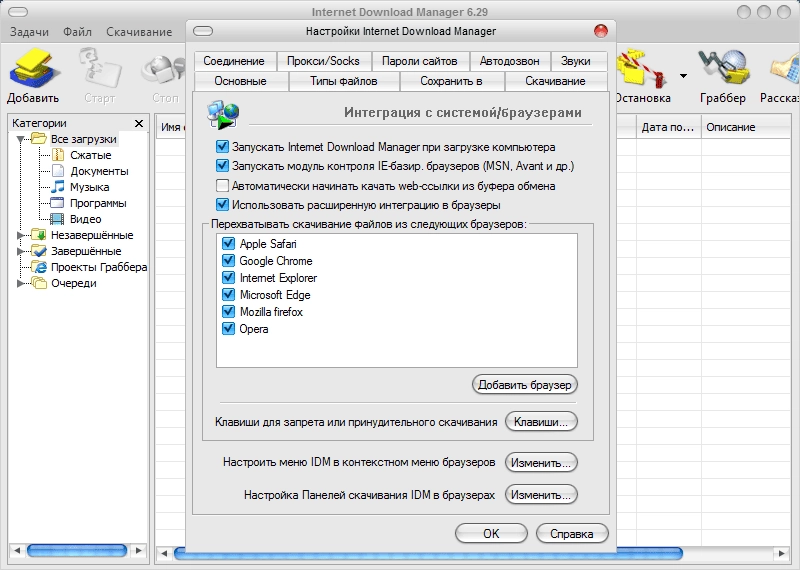Open the Сохранить в tab
This screenshot has height=570, width=800.
point(452,81)
